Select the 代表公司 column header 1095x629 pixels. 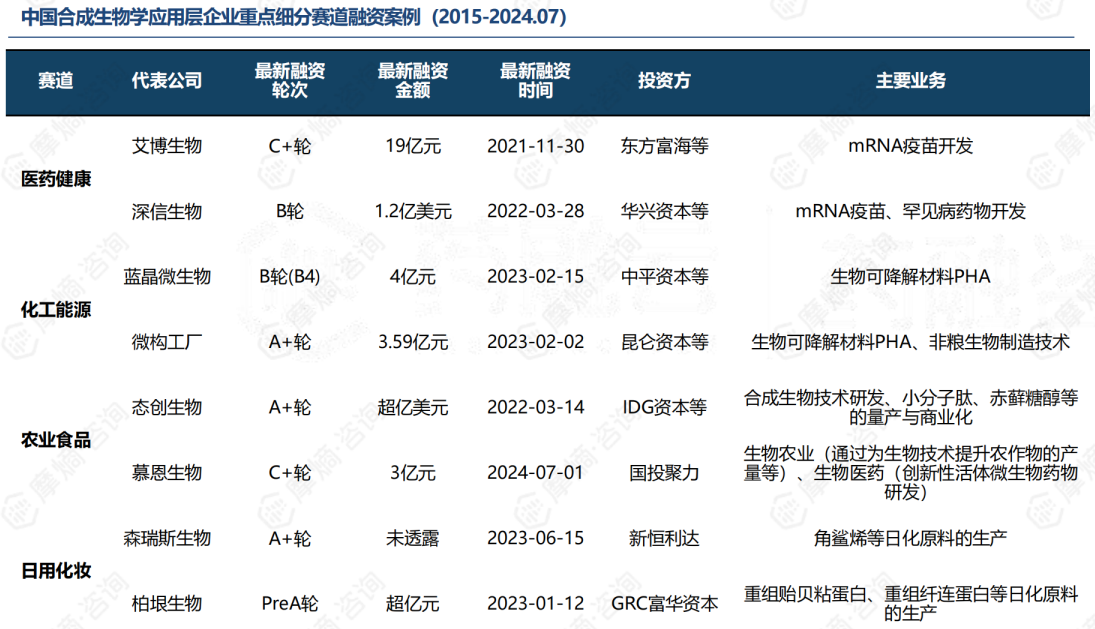167,80
